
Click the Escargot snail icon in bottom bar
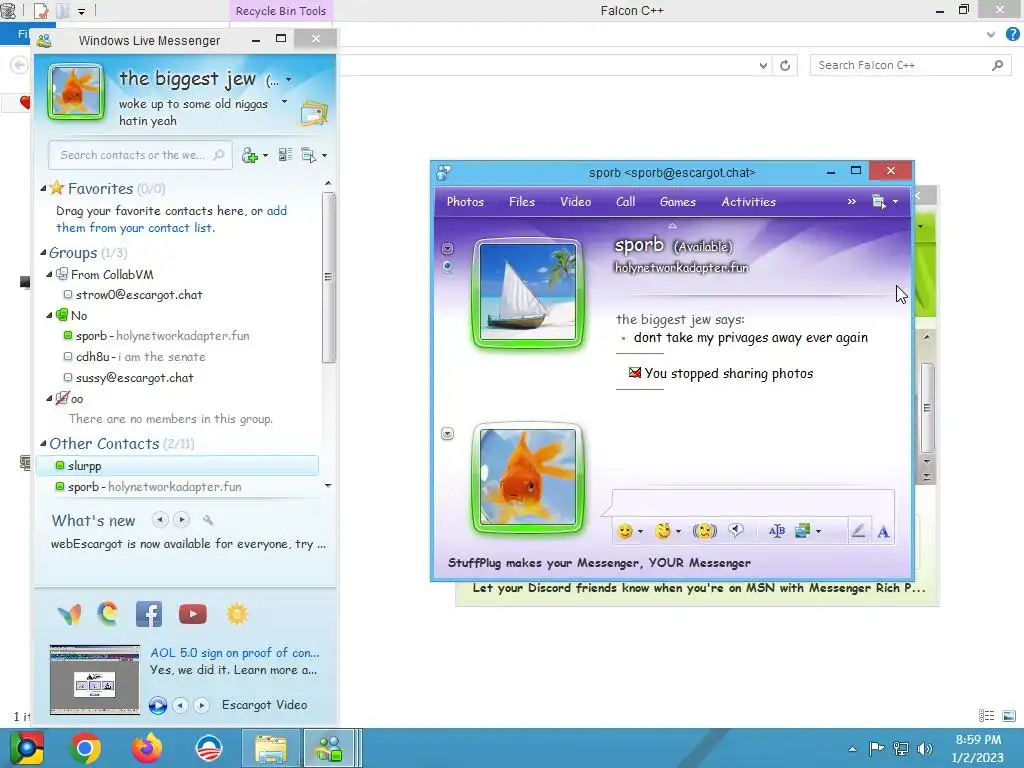[108, 614]
